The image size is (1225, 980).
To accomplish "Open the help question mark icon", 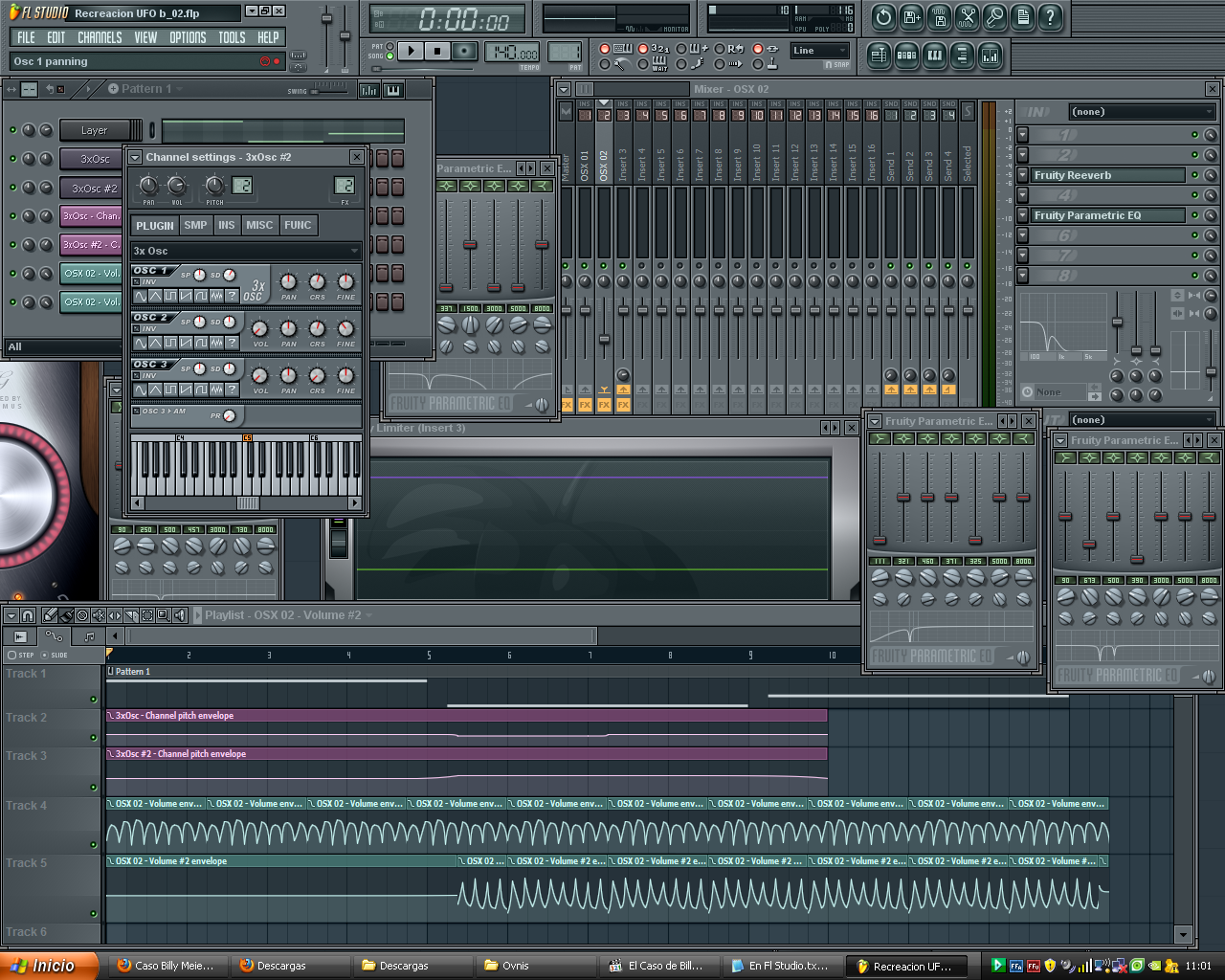I will tap(1050, 16).
